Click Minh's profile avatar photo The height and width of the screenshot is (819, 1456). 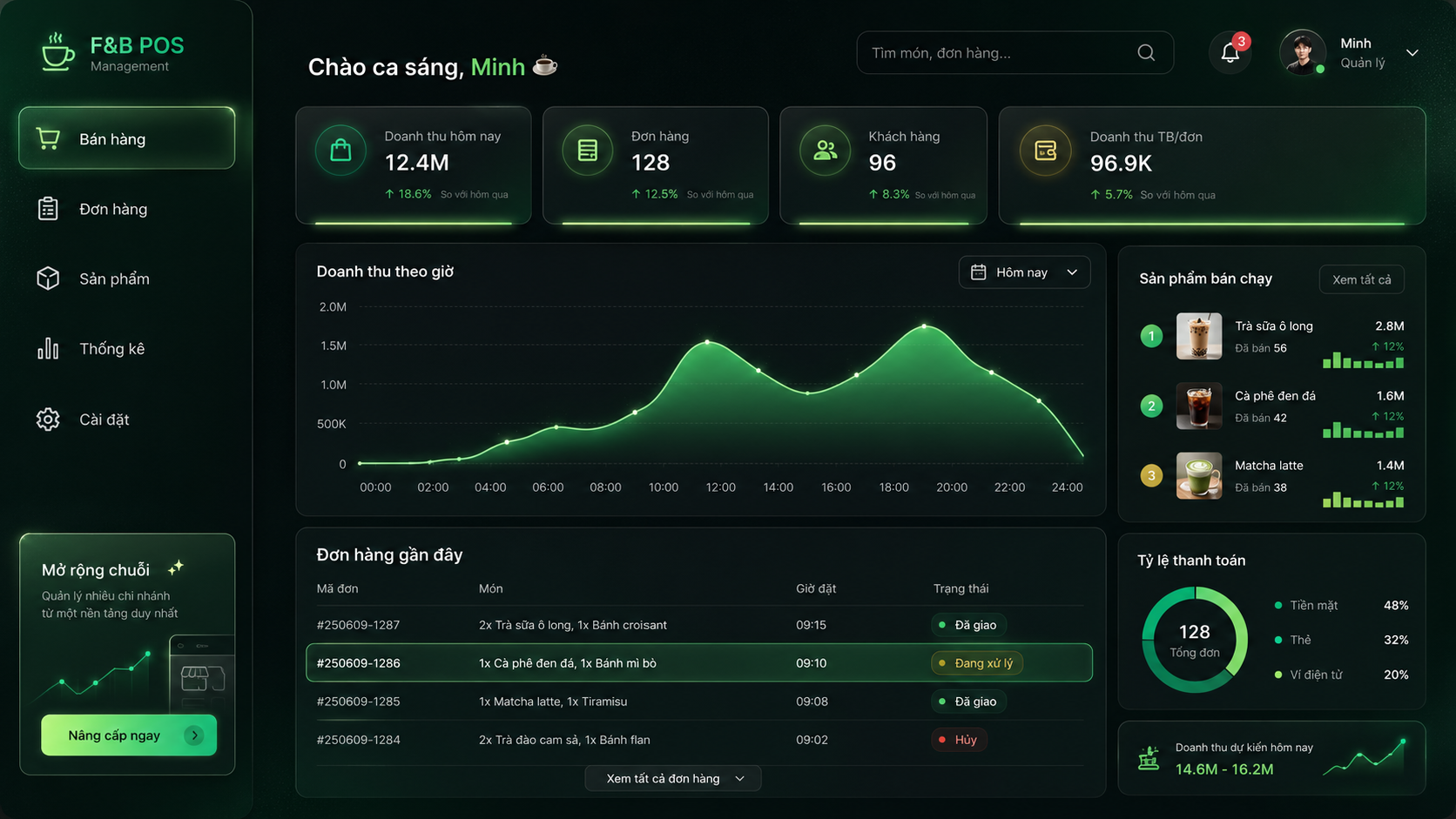pyautogui.click(x=1303, y=53)
